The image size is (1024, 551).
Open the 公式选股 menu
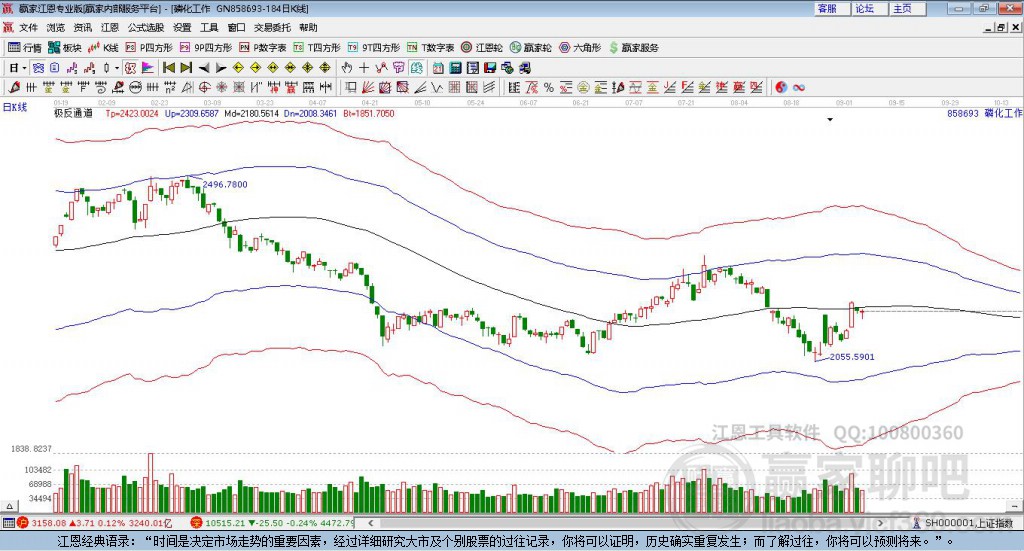146,27
